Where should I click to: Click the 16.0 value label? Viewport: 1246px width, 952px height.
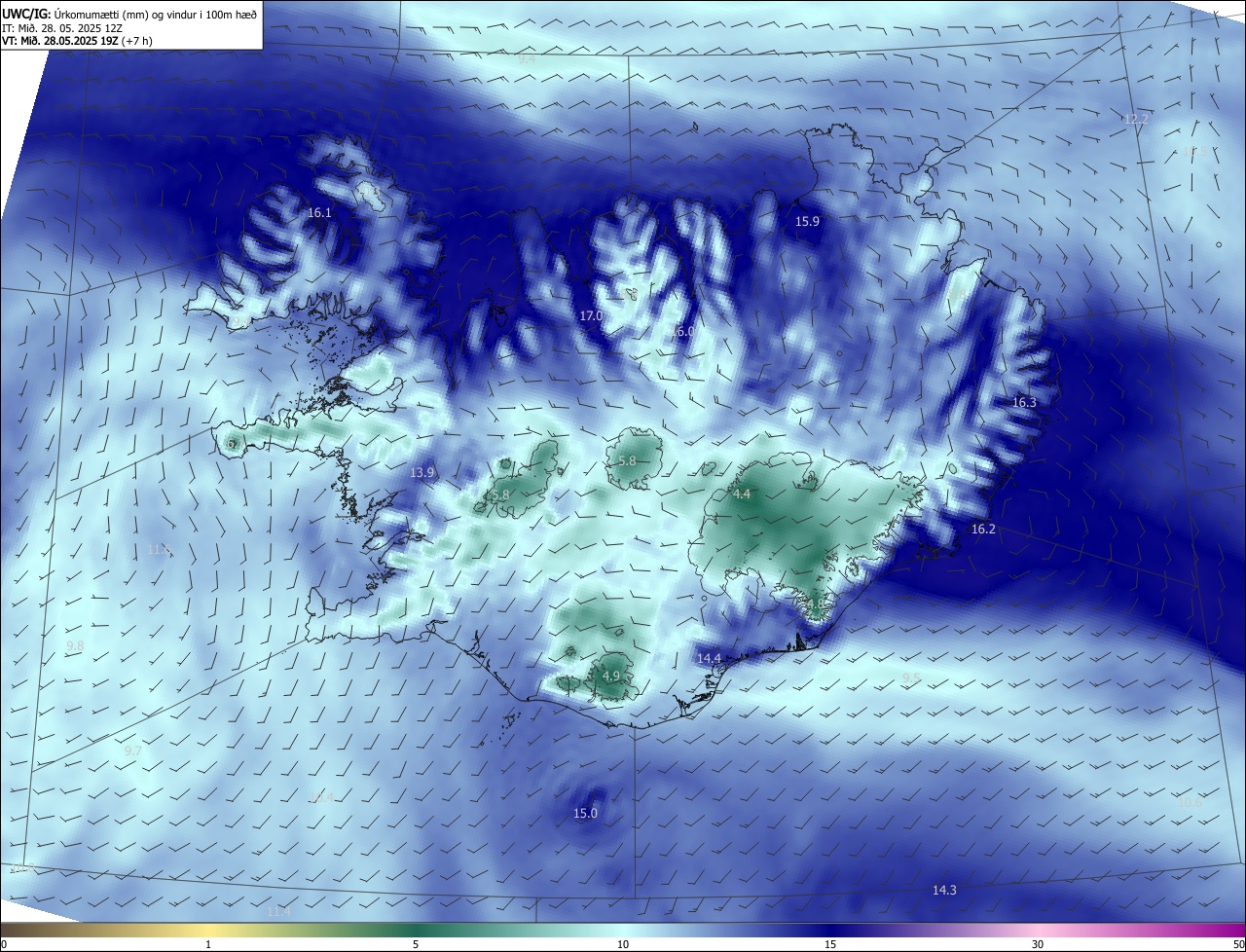point(682,331)
